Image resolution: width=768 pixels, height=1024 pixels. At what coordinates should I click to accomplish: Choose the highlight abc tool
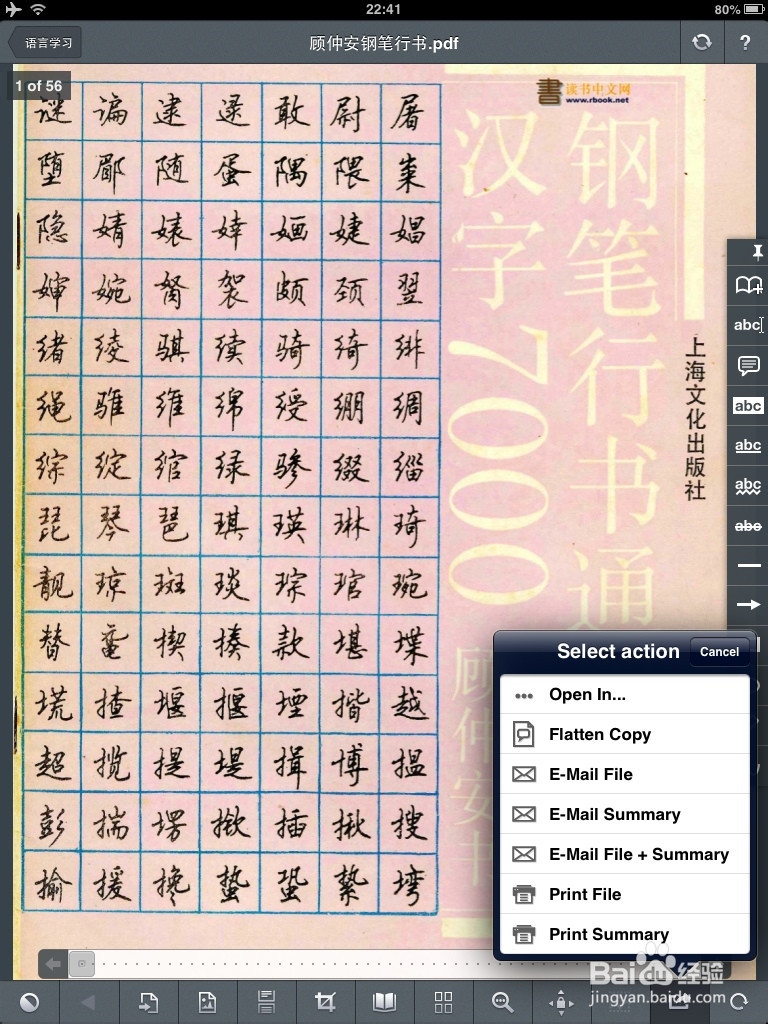click(x=748, y=406)
